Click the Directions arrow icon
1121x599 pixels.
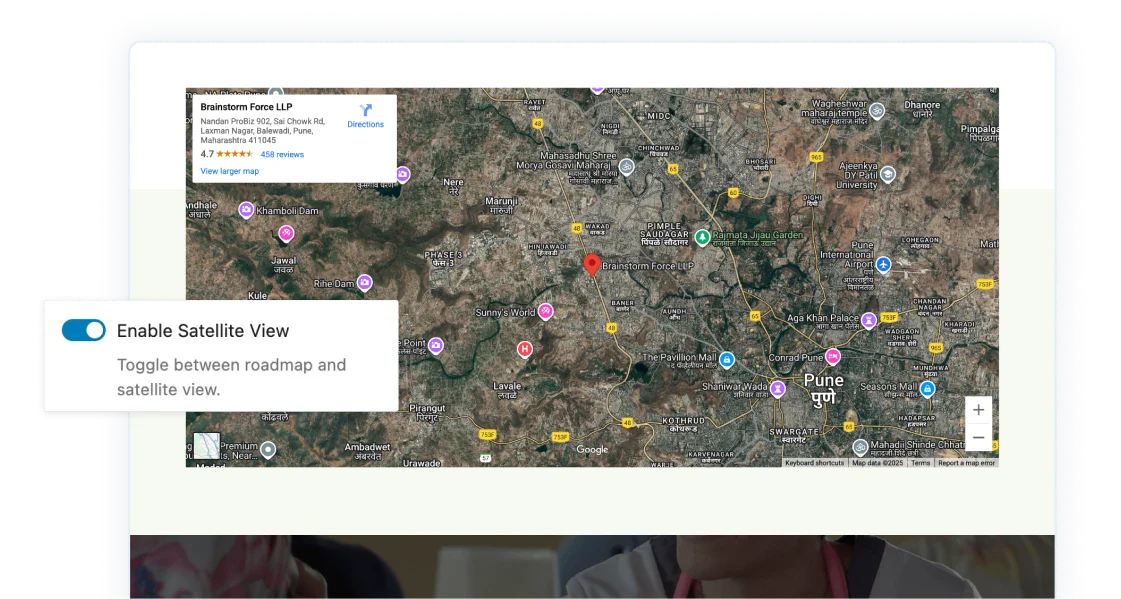365,110
